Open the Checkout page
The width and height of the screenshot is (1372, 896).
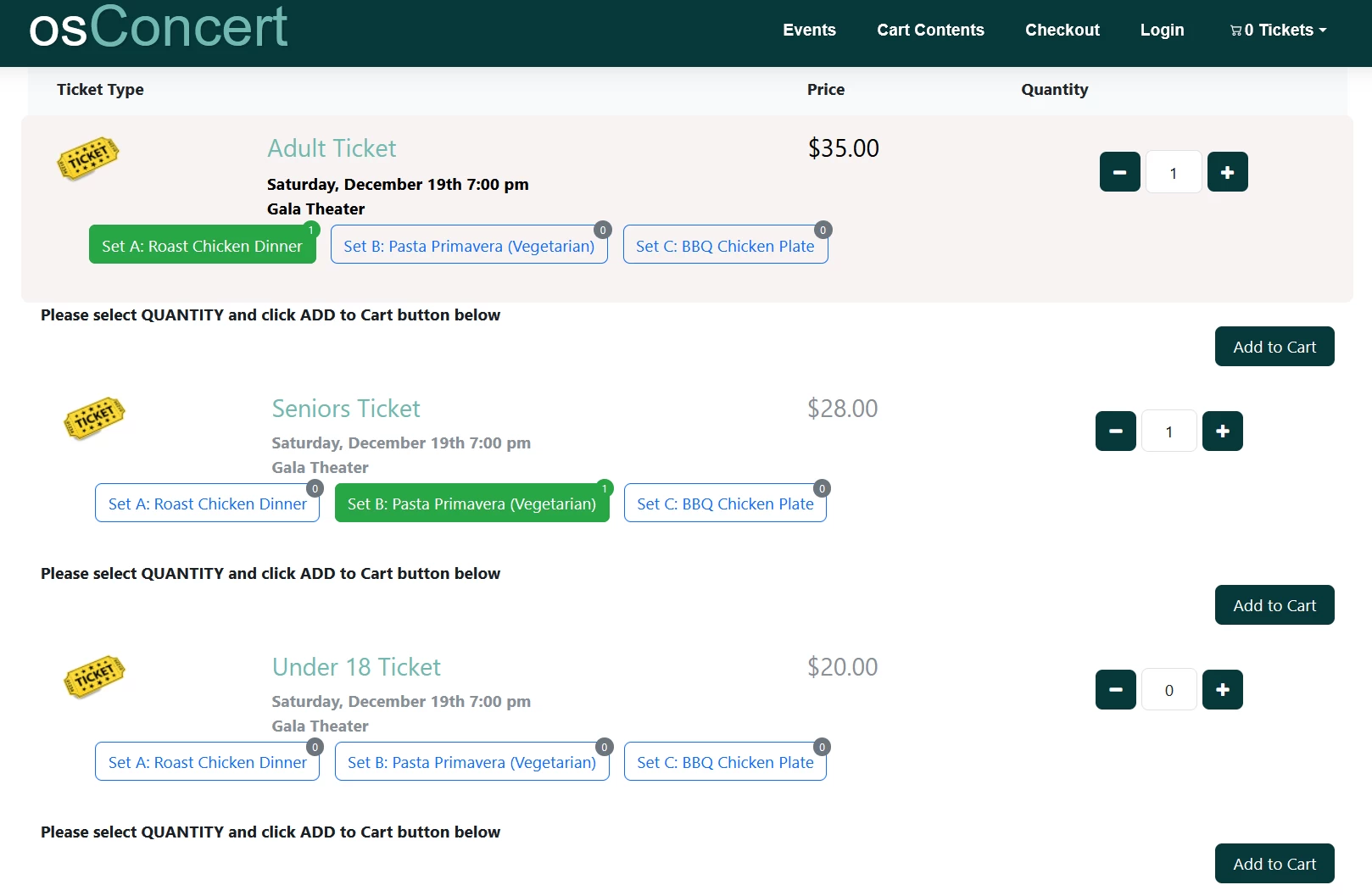coord(1062,31)
